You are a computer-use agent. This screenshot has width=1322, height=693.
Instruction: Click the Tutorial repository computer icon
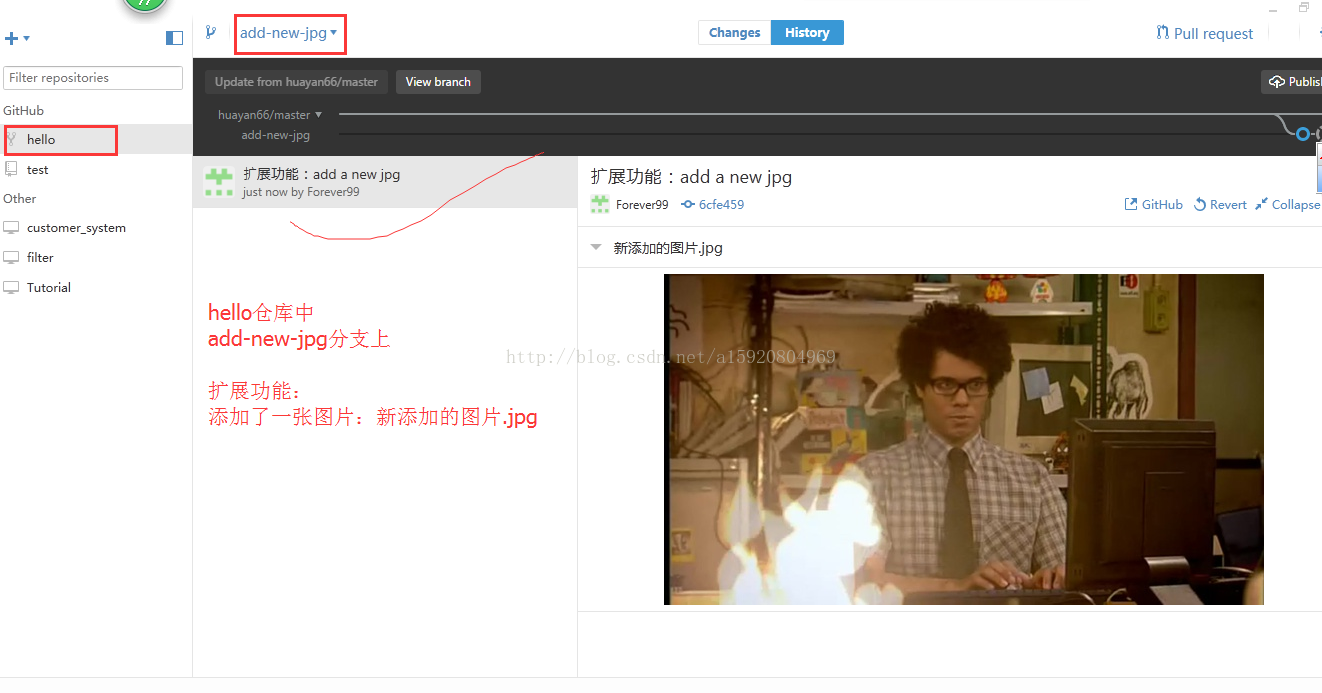(x=12, y=287)
